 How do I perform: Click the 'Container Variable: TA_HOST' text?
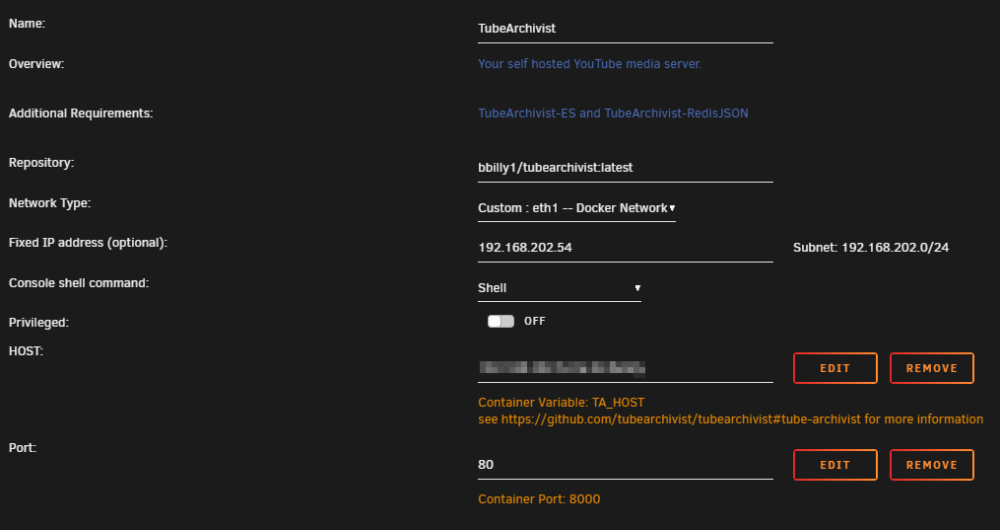(x=561, y=403)
